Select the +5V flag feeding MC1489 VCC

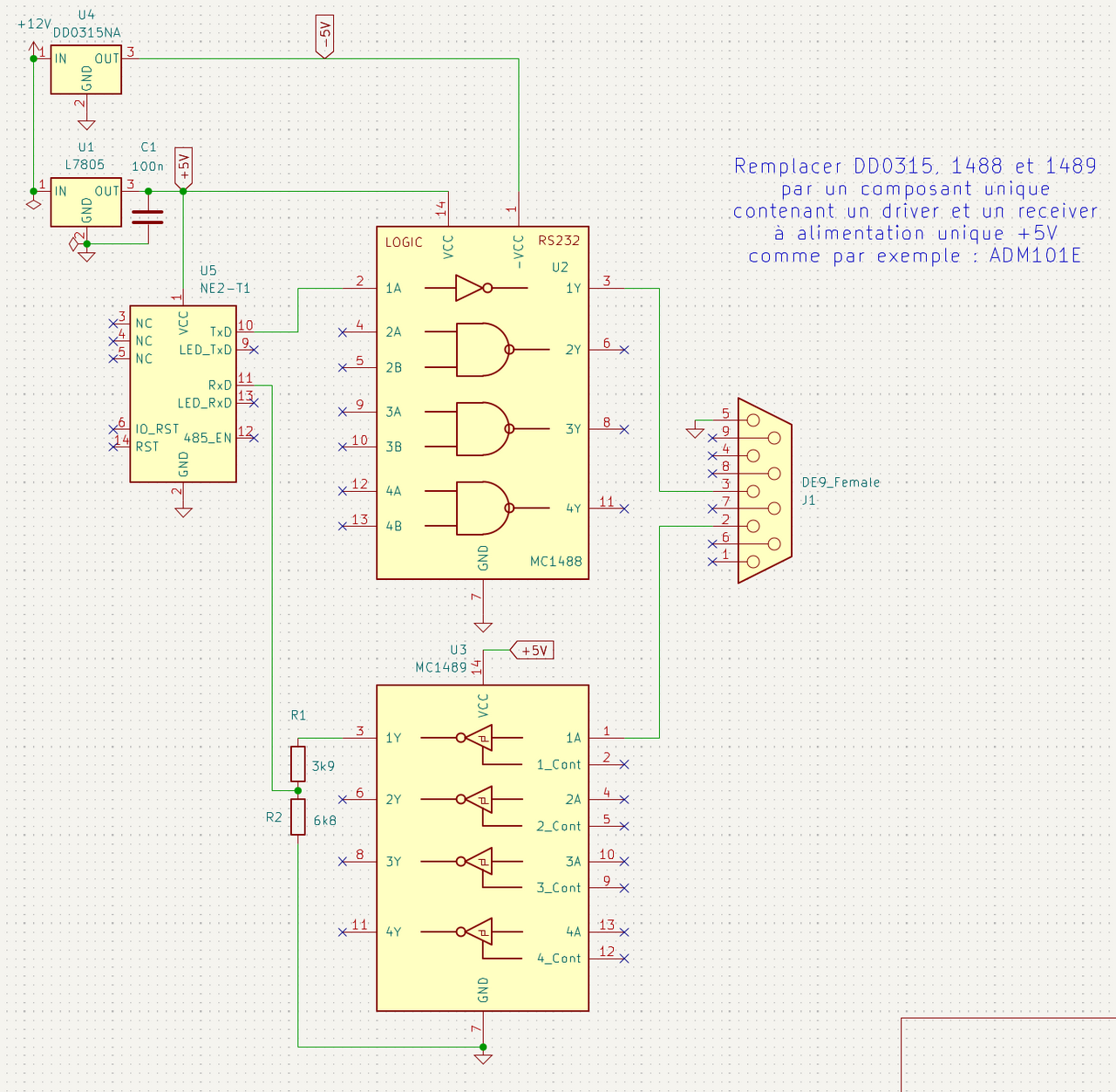pyautogui.click(x=532, y=651)
